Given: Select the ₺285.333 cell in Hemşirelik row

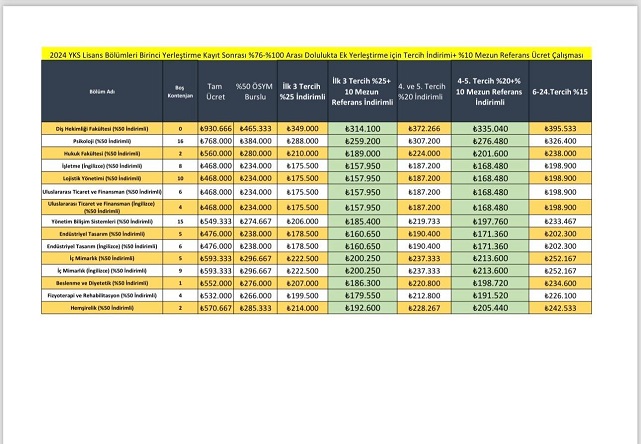Looking at the screenshot, I should (x=255, y=308).
